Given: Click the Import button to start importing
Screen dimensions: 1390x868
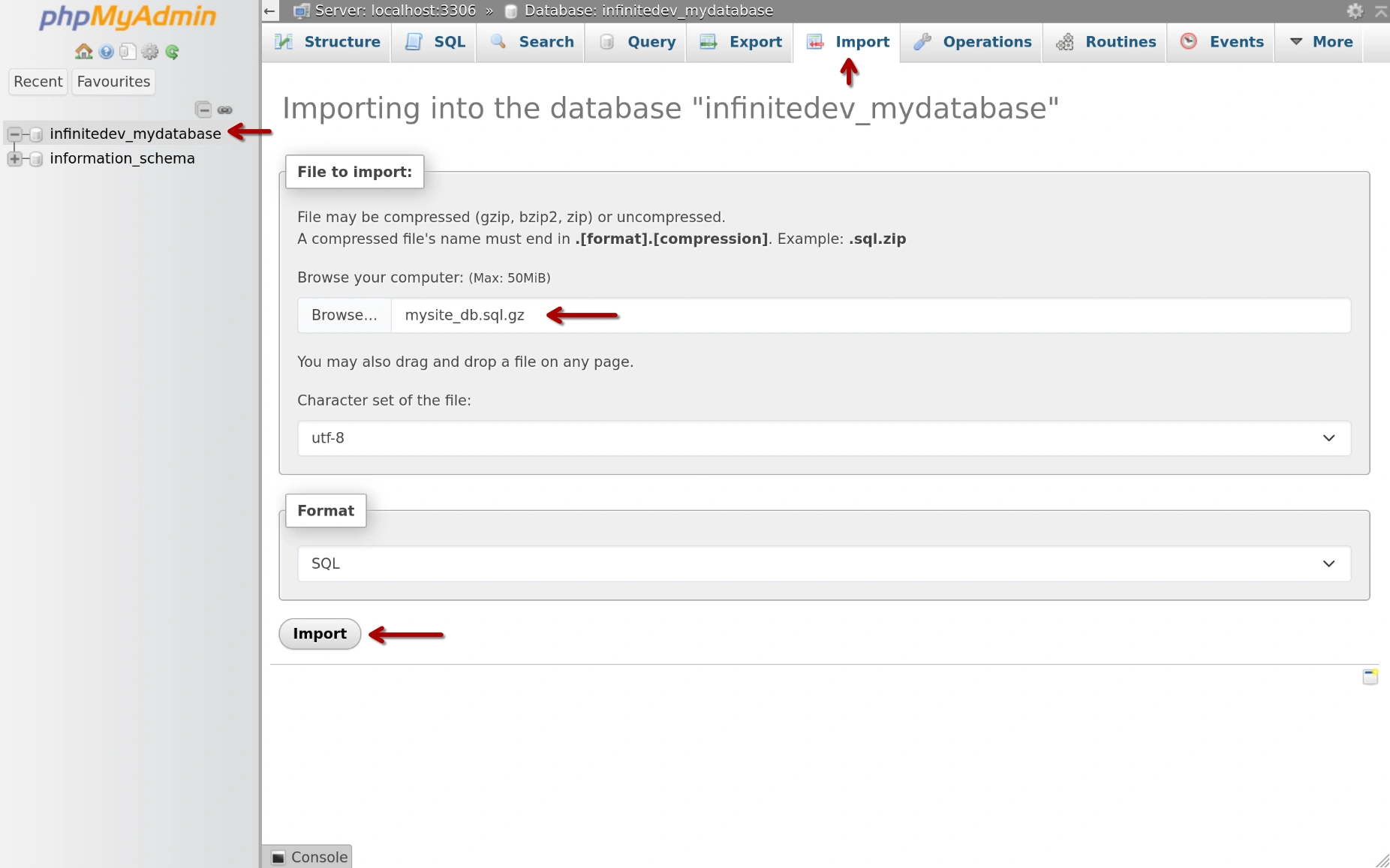Looking at the screenshot, I should [x=319, y=633].
